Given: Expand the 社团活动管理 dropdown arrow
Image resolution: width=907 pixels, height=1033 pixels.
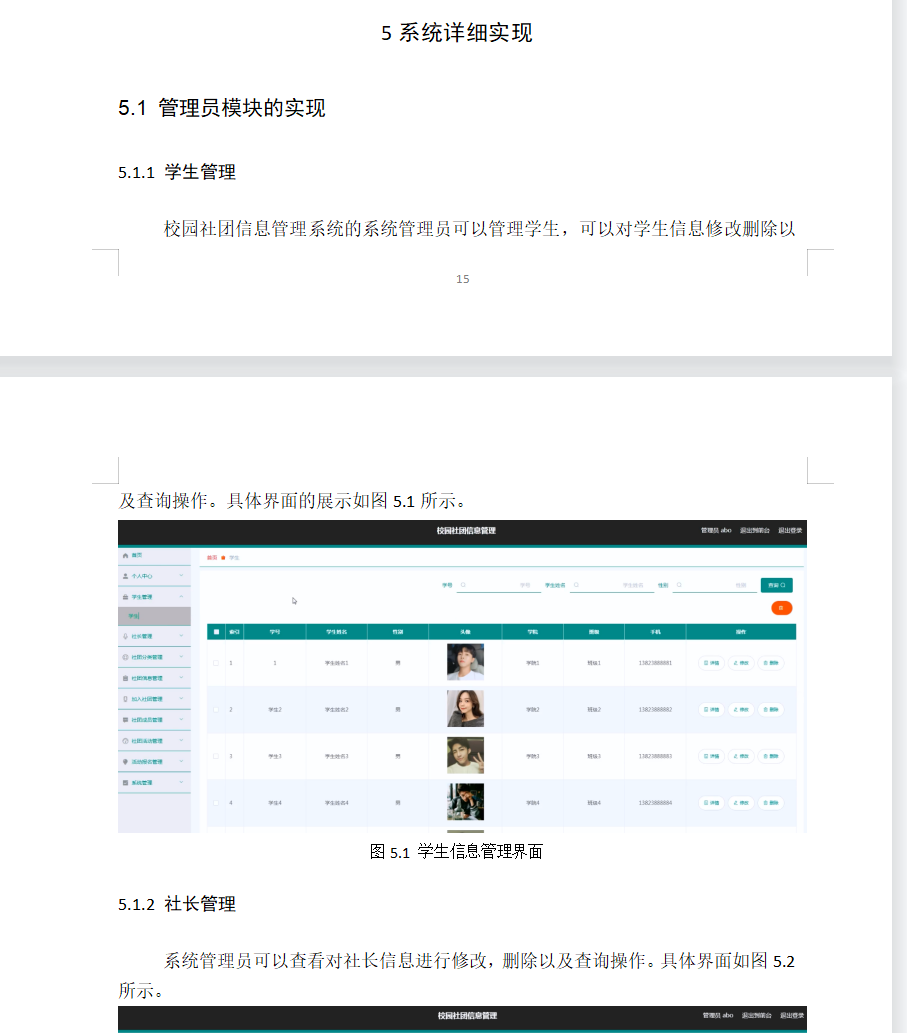Looking at the screenshot, I should [180, 741].
